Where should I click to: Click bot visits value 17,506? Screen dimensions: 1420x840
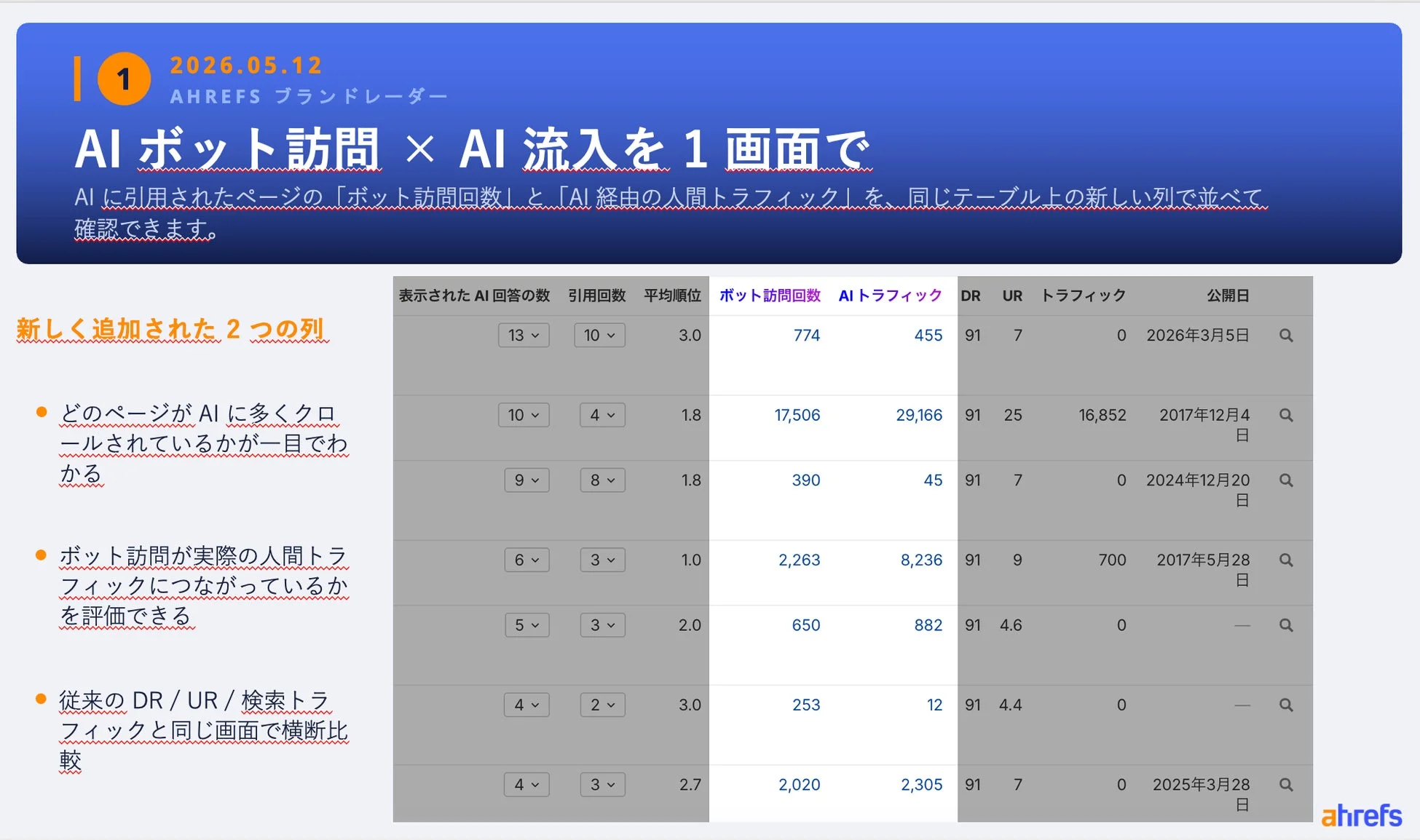pyautogui.click(x=797, y=415)
